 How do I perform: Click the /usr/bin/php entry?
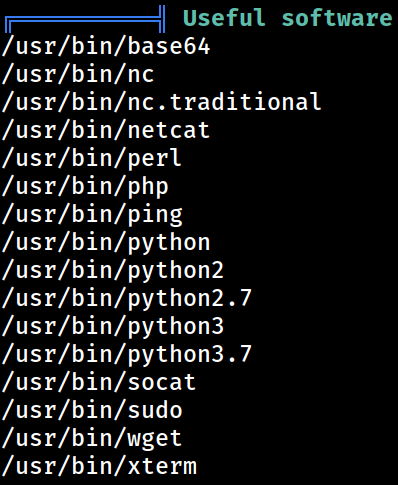pos(85,187)
